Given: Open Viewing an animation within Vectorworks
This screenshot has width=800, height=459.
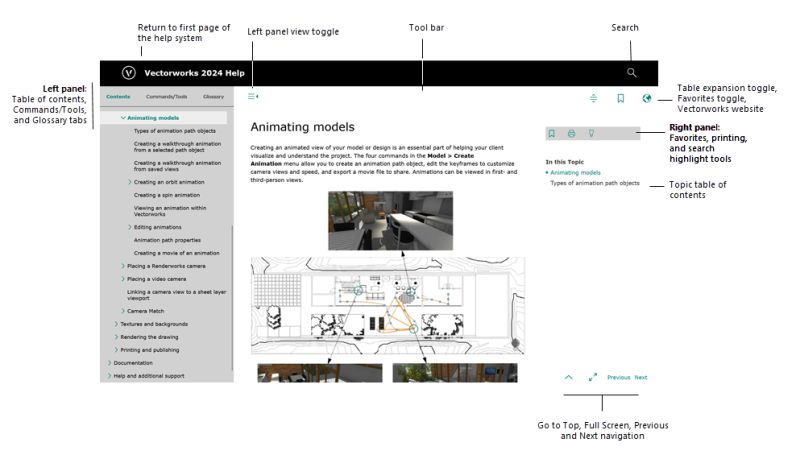Looking at the screenshot, I should click(170, 211).
